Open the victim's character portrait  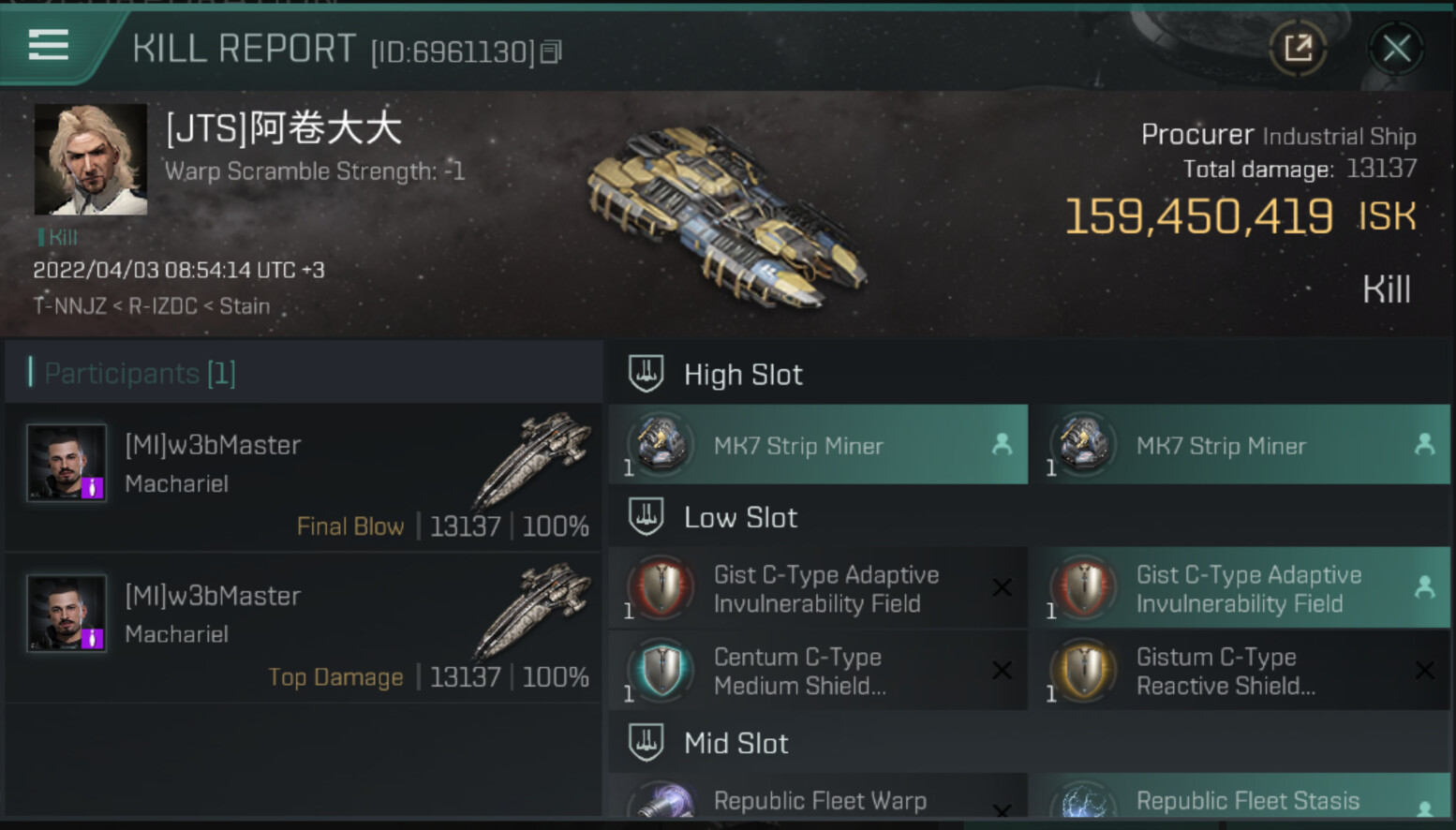91,159
